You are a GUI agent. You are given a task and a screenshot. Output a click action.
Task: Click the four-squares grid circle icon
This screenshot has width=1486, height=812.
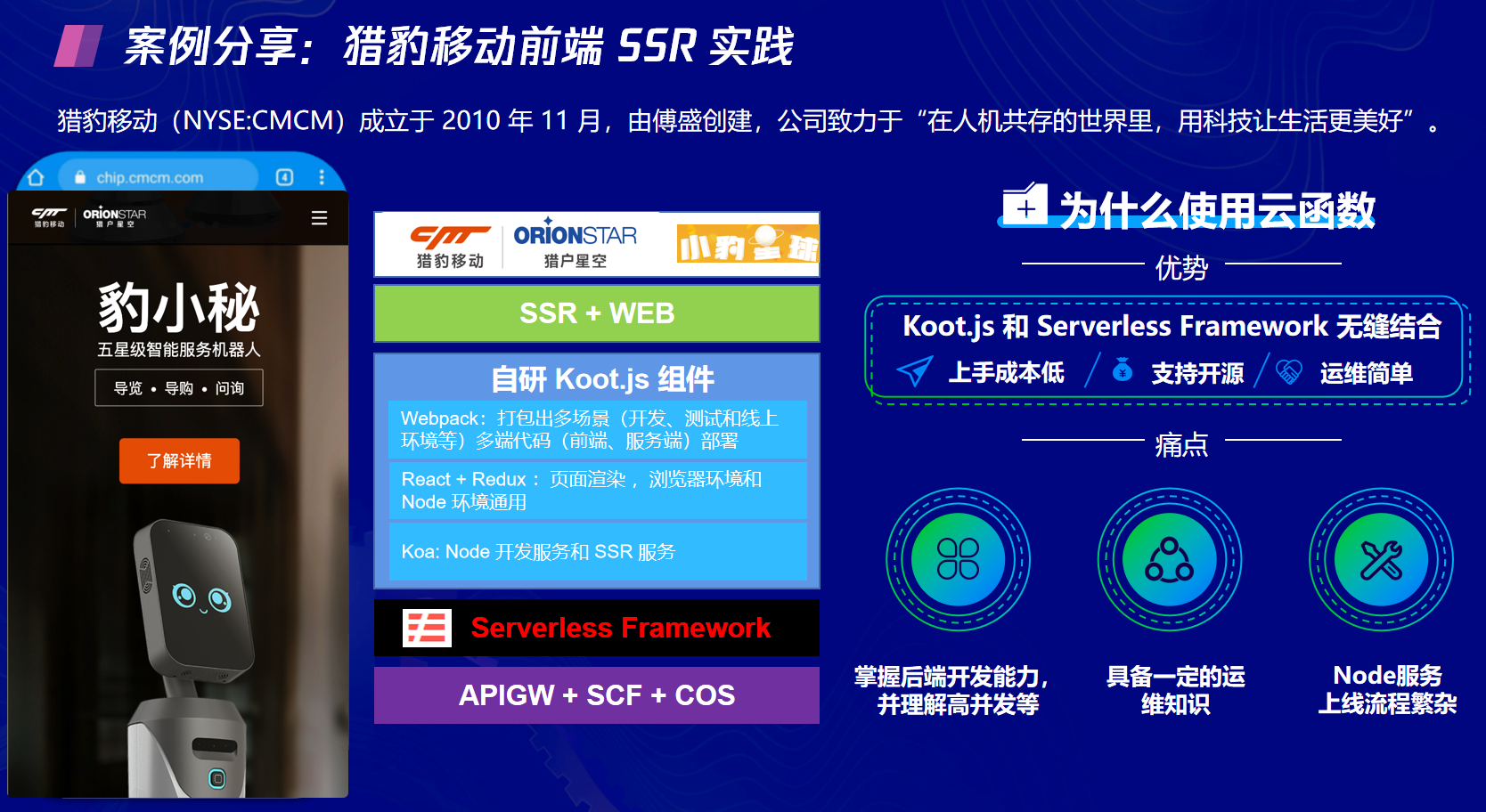[958, 559]
